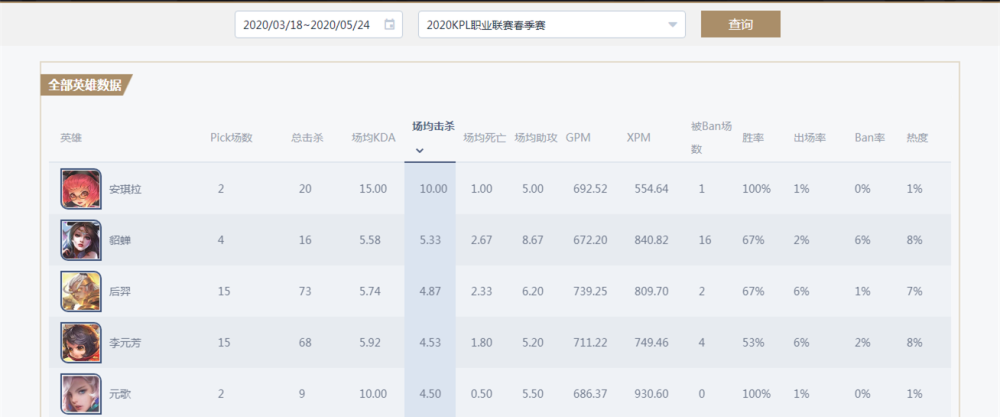Screen dimensions: 1000x417
Task: Click 元歌 XPM value 930.60
Action: [x=652, y=394]
